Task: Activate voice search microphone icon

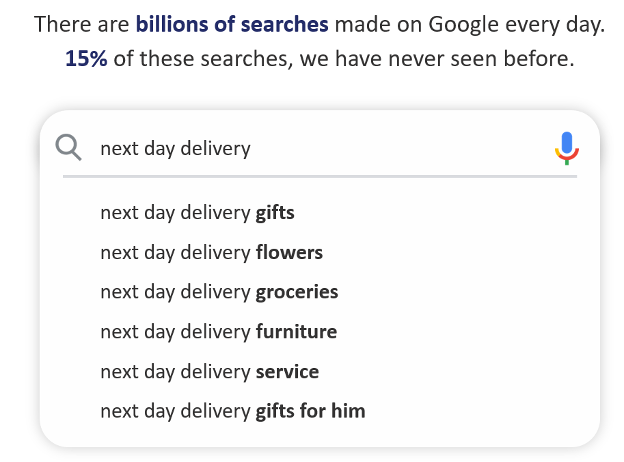Action: point(567,148)
